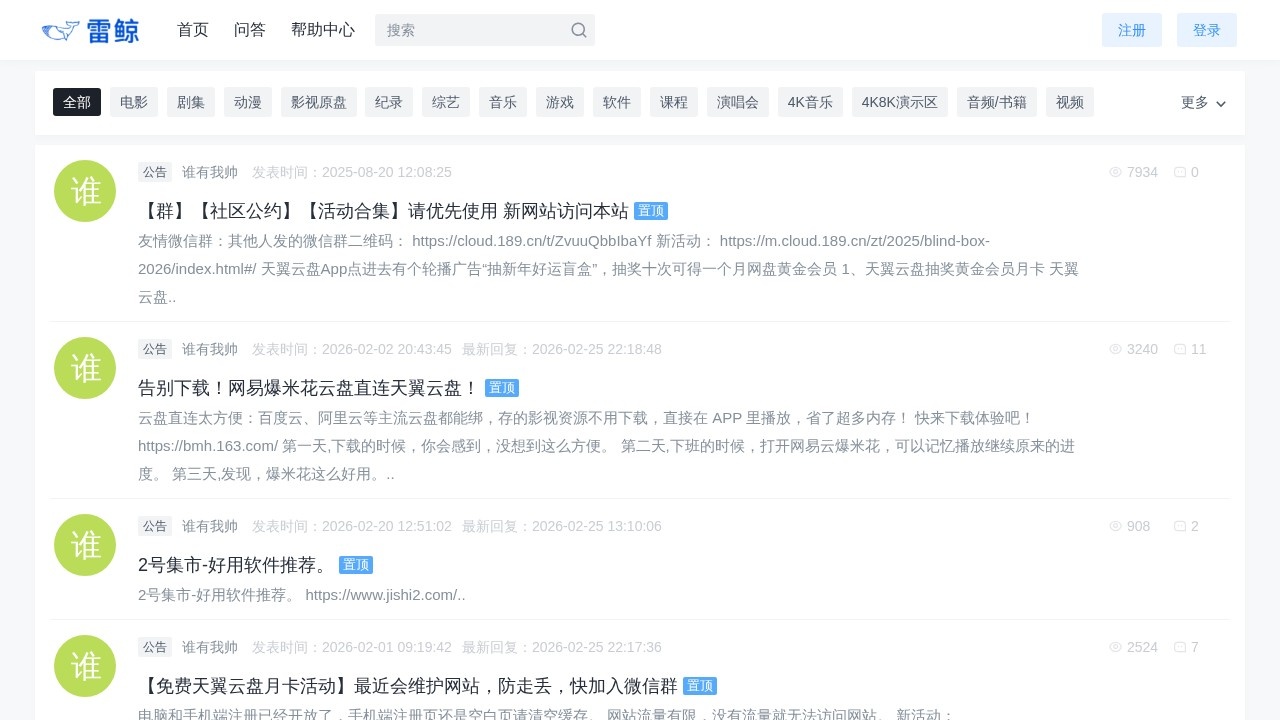This screenshot has height=720, width=1280.
Task: Choose the 音频/书籍 category tab
Action: pyautogui.click(x=997, y=102)
